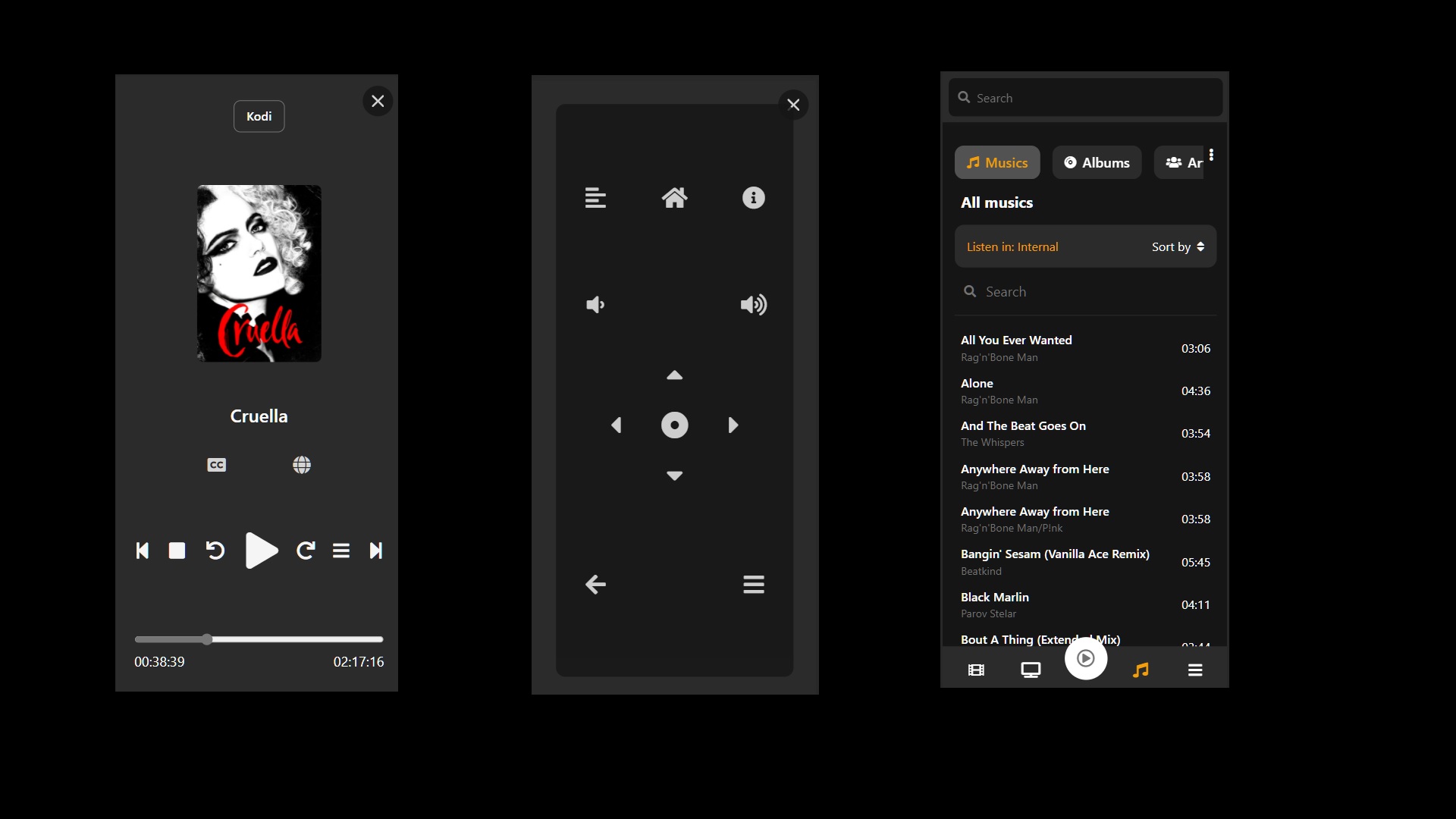Switch to the Albums tab
The height and width of the screenshot is (819, 1456).
[x=1097, y=162]
